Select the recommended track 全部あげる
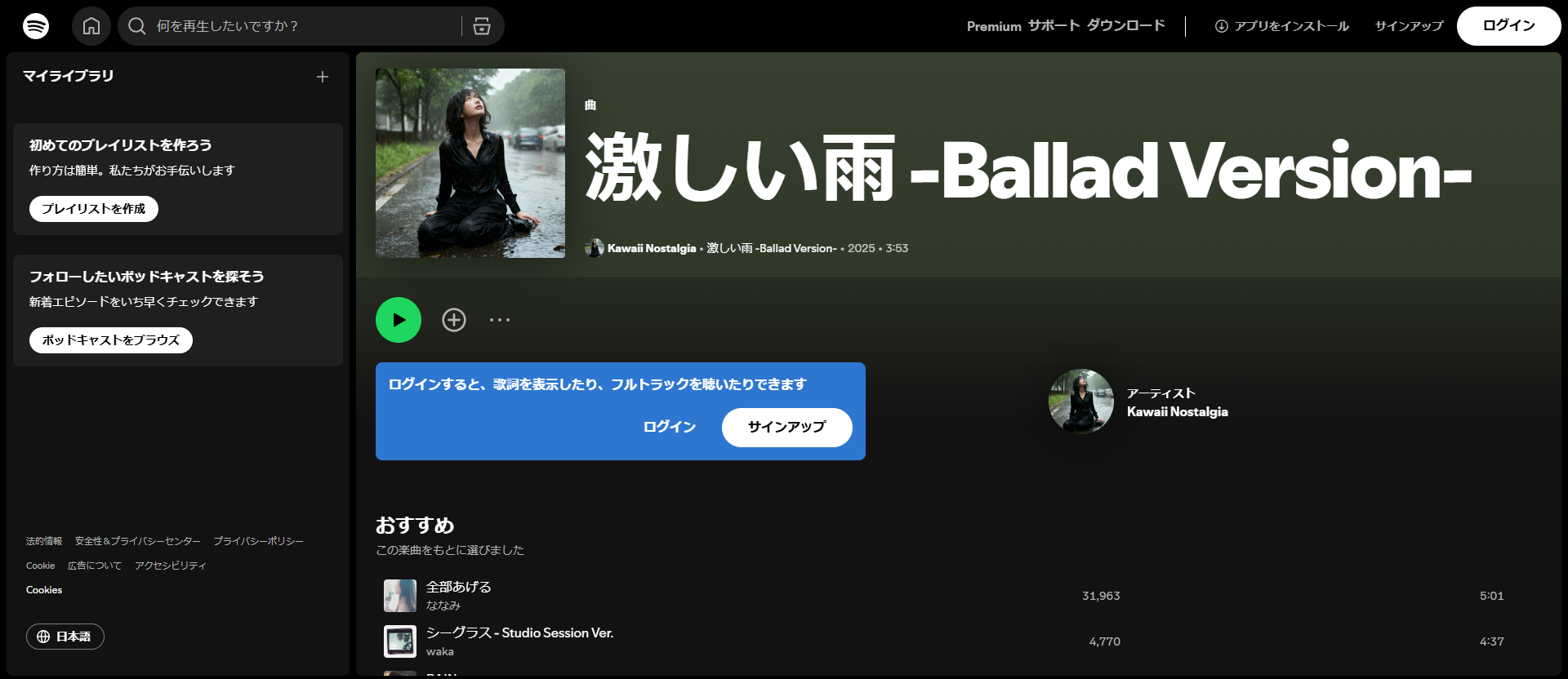This screenshot has width=1568, height=679. point(459,588)
